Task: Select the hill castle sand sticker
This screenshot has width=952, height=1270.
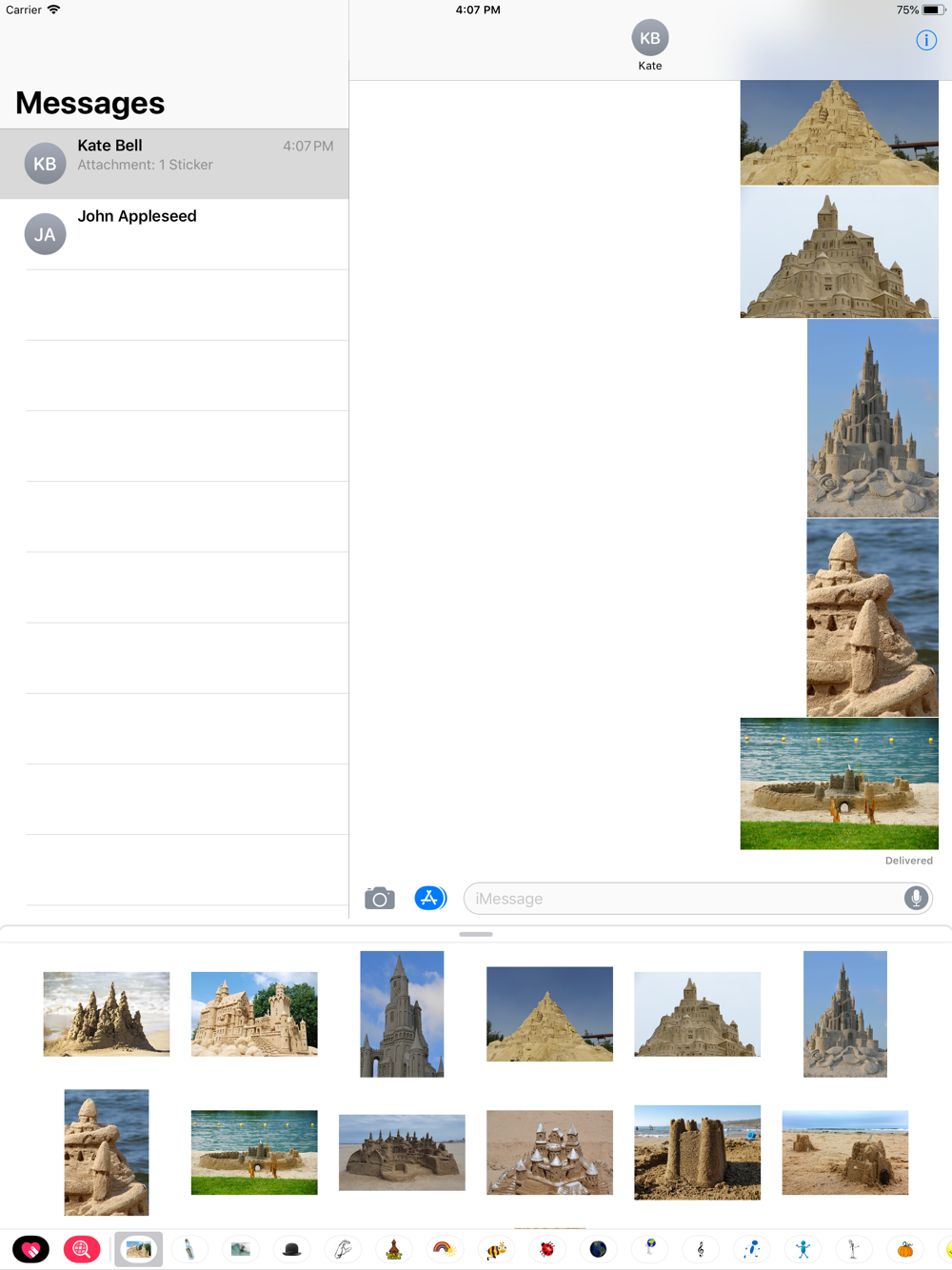Action: pyautogui.click(x=698, y=1014)
